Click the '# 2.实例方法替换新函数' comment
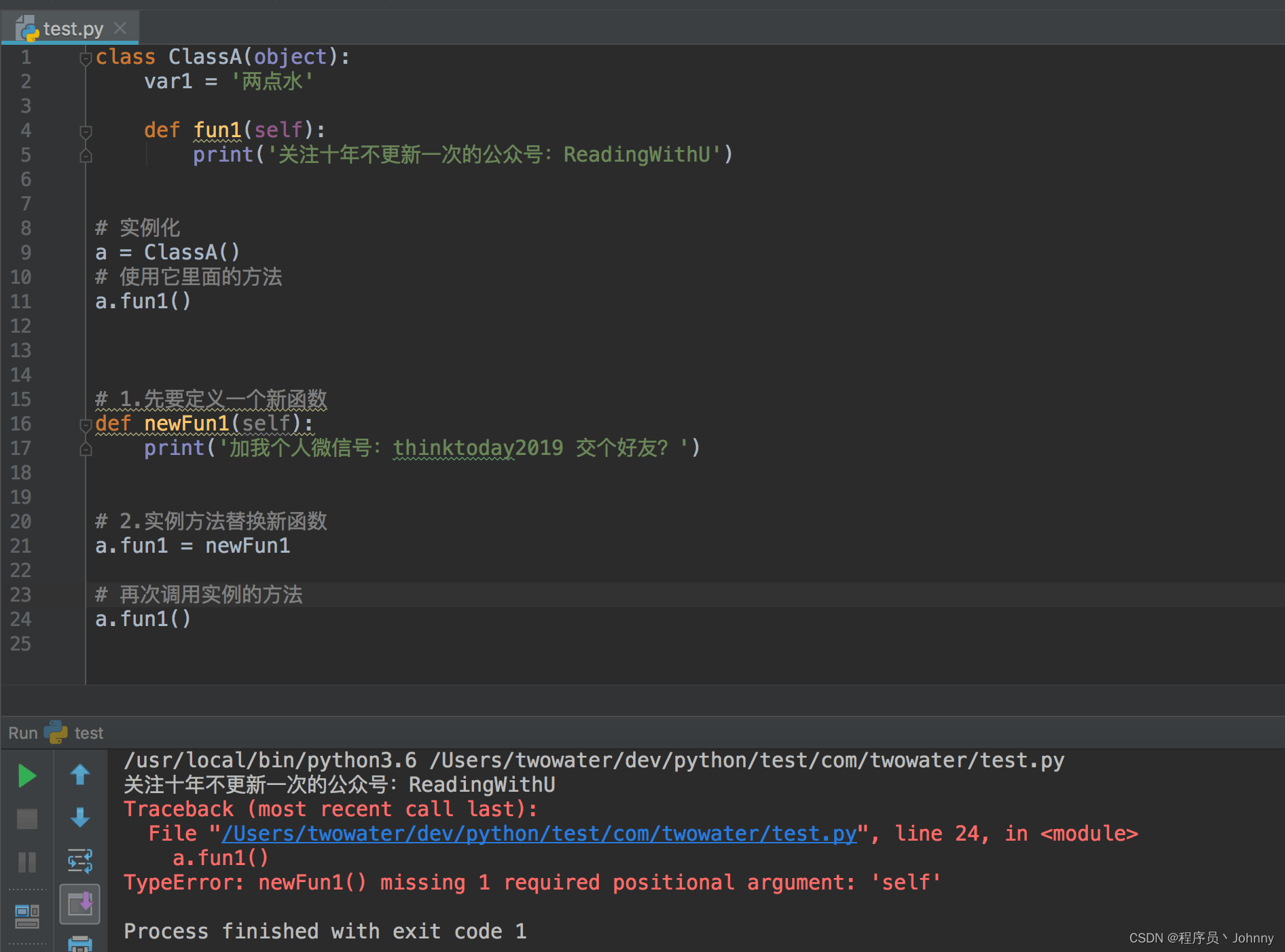This screenshot has width=1285, height=952. coord(211,521)
